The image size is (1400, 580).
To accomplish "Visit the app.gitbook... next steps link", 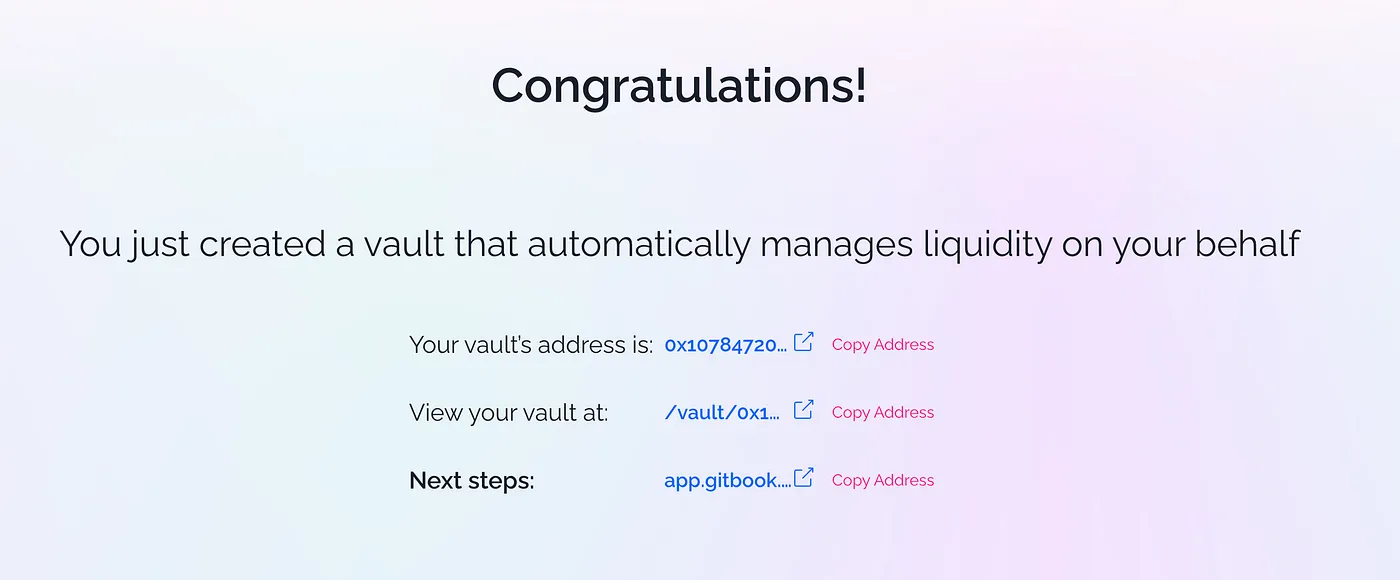I will 727,481.
